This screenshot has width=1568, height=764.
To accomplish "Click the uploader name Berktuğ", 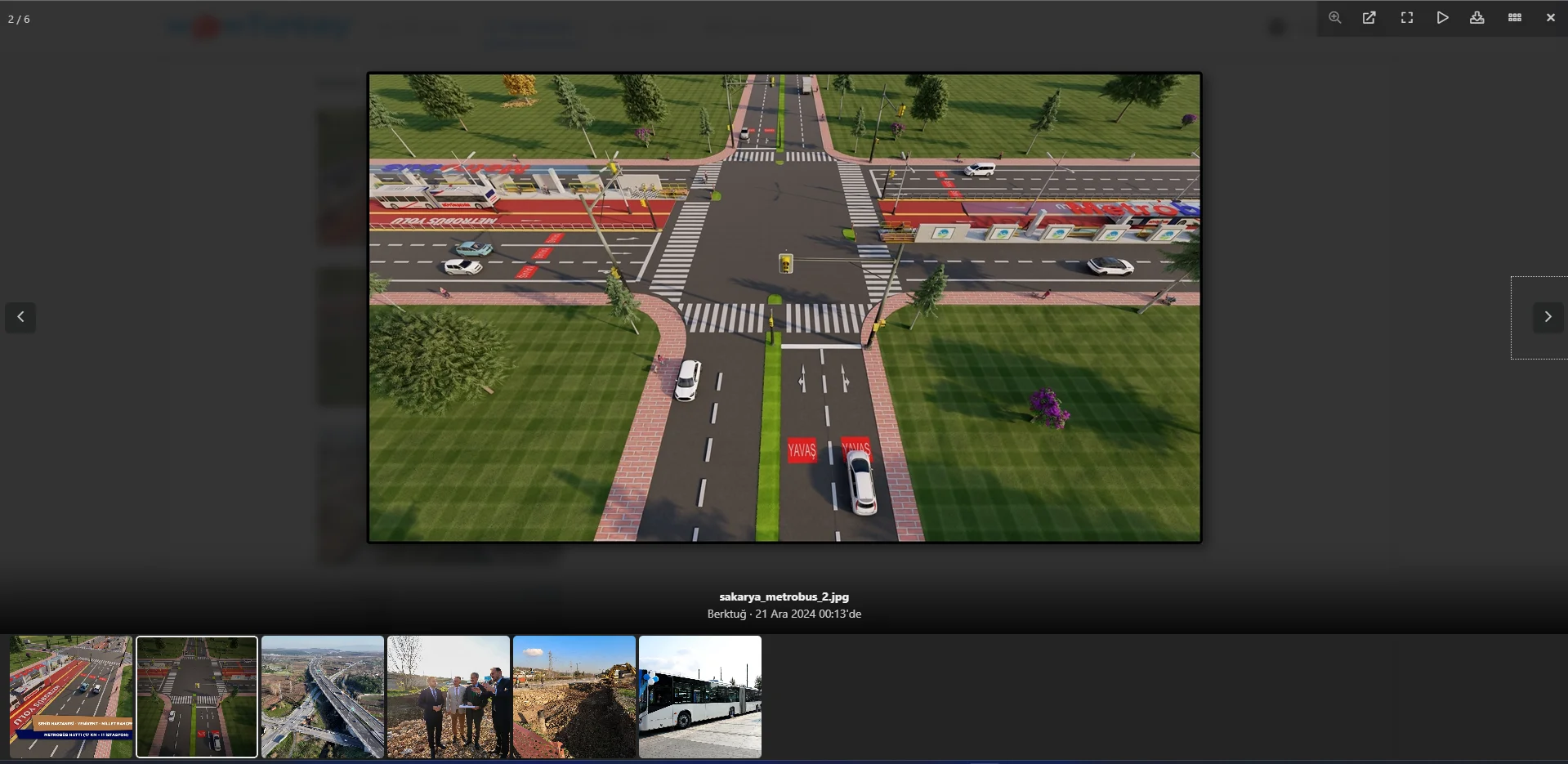I will click(726, 614).
